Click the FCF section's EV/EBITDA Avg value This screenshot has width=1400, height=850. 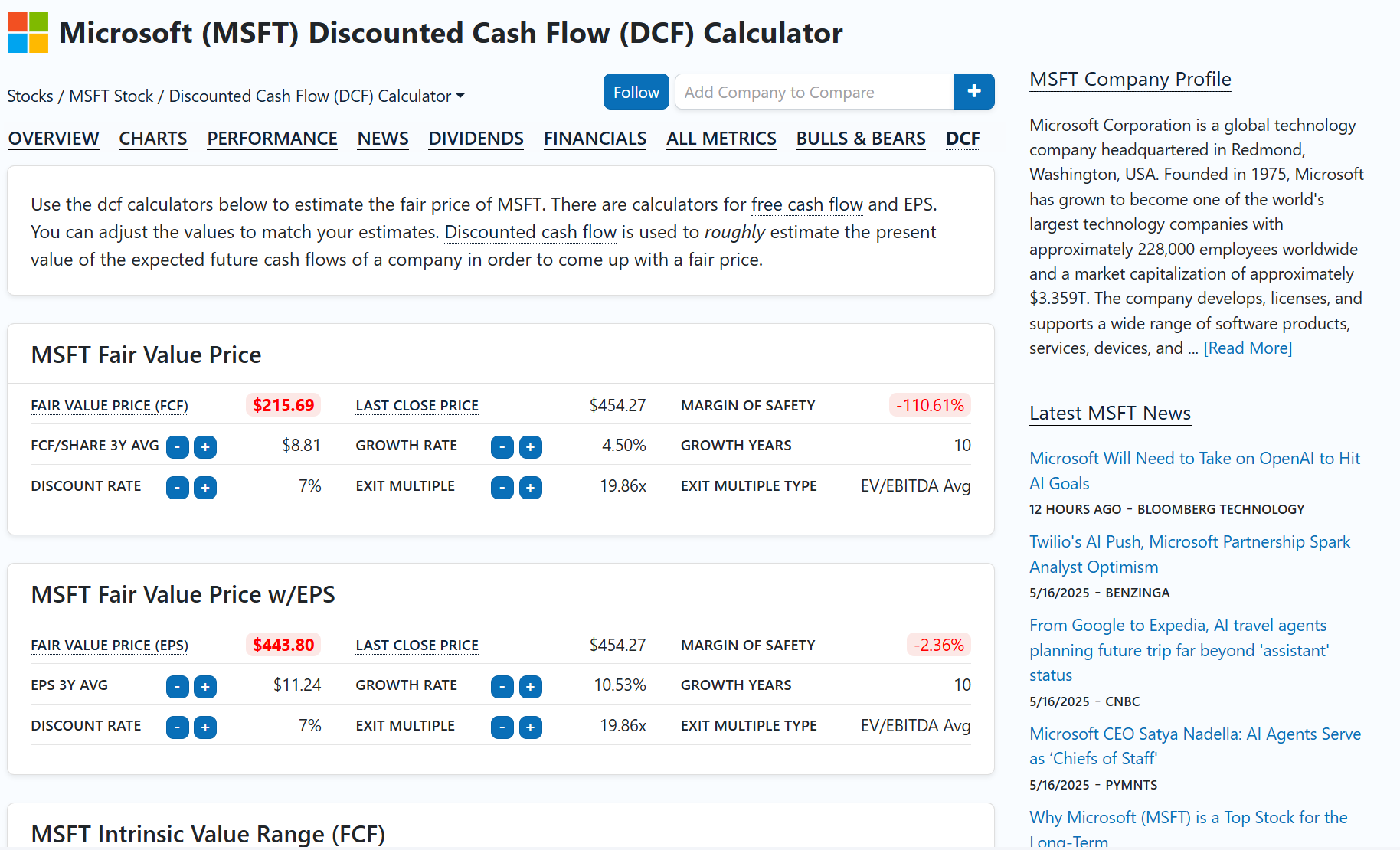pos(916,486)
